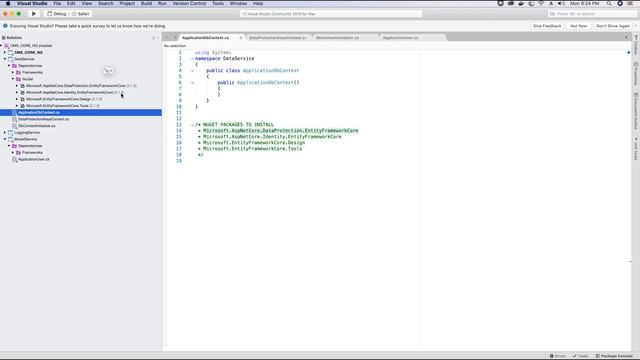Open macOS Spotlight search icon
640x360 pixels.
(609, 3)
